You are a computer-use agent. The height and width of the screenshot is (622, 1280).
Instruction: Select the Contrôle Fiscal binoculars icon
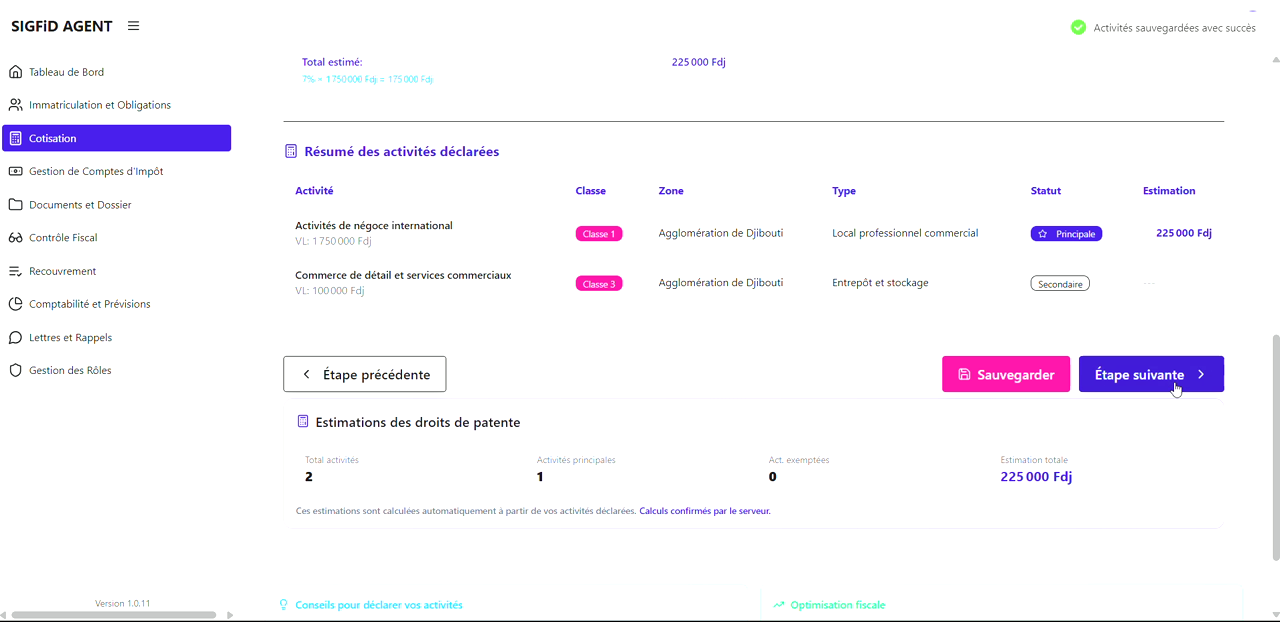14,237
